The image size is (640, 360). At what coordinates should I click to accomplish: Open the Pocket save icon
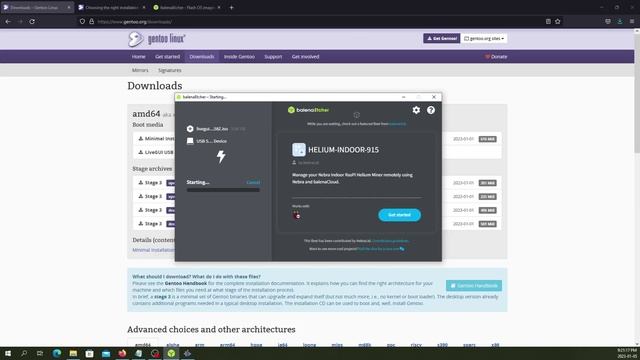click(x=608, y=22)
